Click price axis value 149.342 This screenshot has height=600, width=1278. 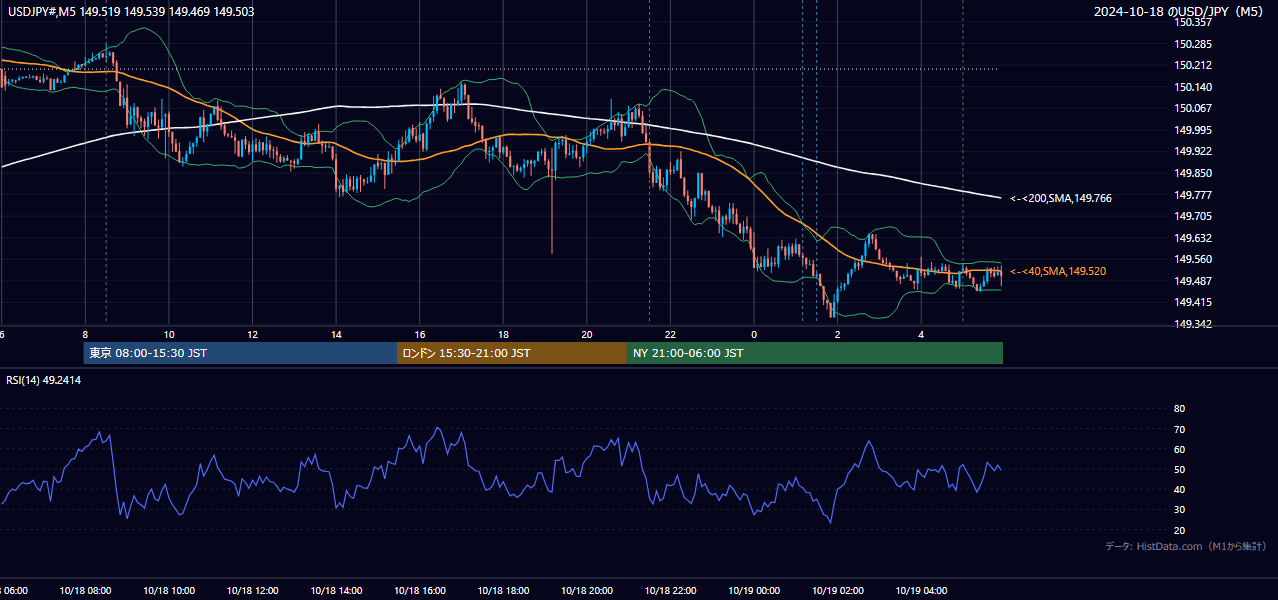pos(1193,324)
